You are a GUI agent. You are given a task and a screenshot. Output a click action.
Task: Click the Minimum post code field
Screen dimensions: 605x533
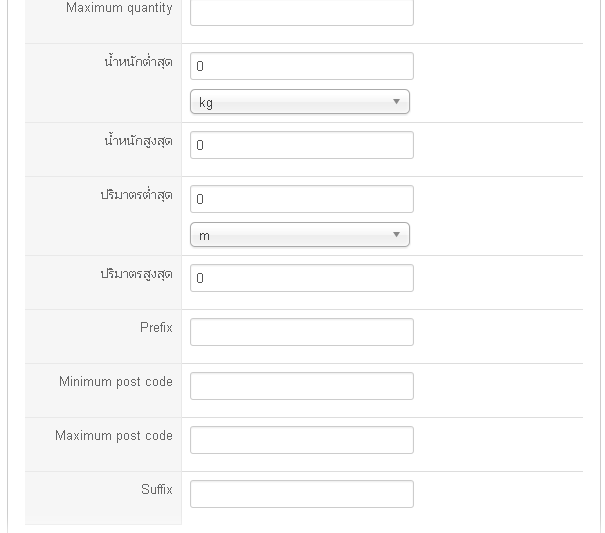pyautogui.click(x=301, y=386)
